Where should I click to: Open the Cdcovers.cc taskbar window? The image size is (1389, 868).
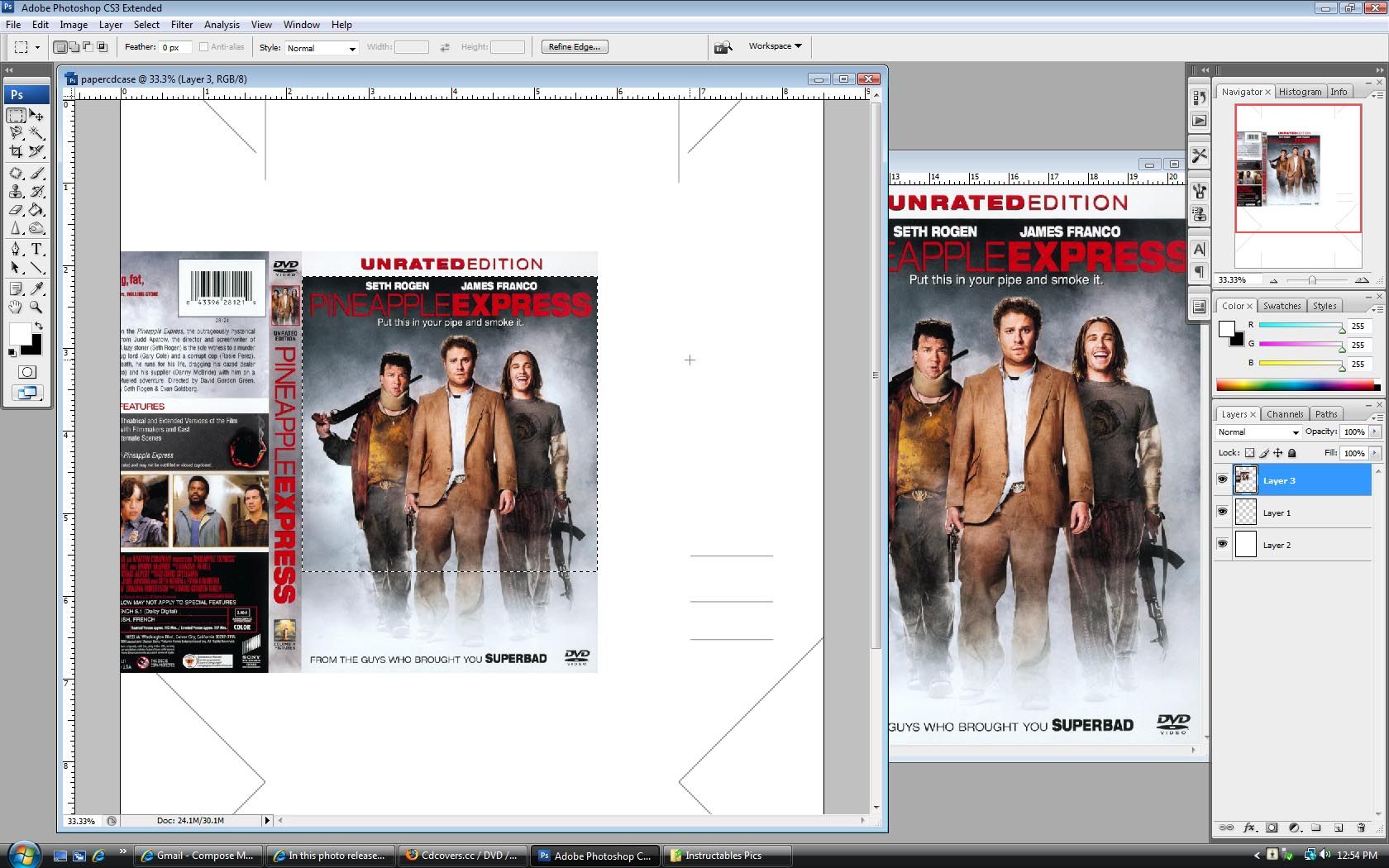463,856
